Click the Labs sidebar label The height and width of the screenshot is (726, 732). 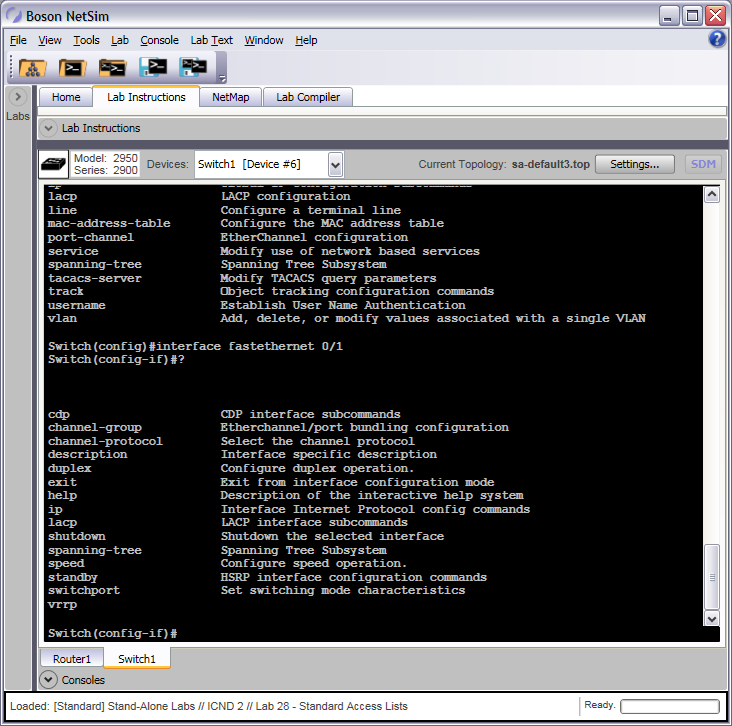click(x=18, y=116)
